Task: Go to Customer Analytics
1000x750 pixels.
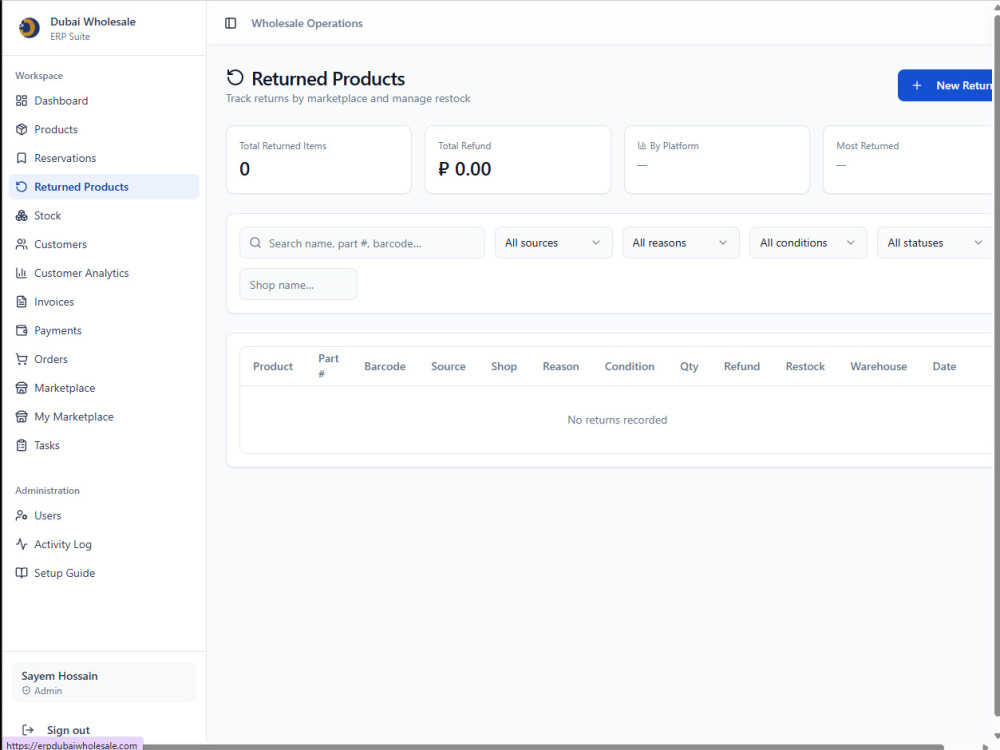Action: point(104,273)
